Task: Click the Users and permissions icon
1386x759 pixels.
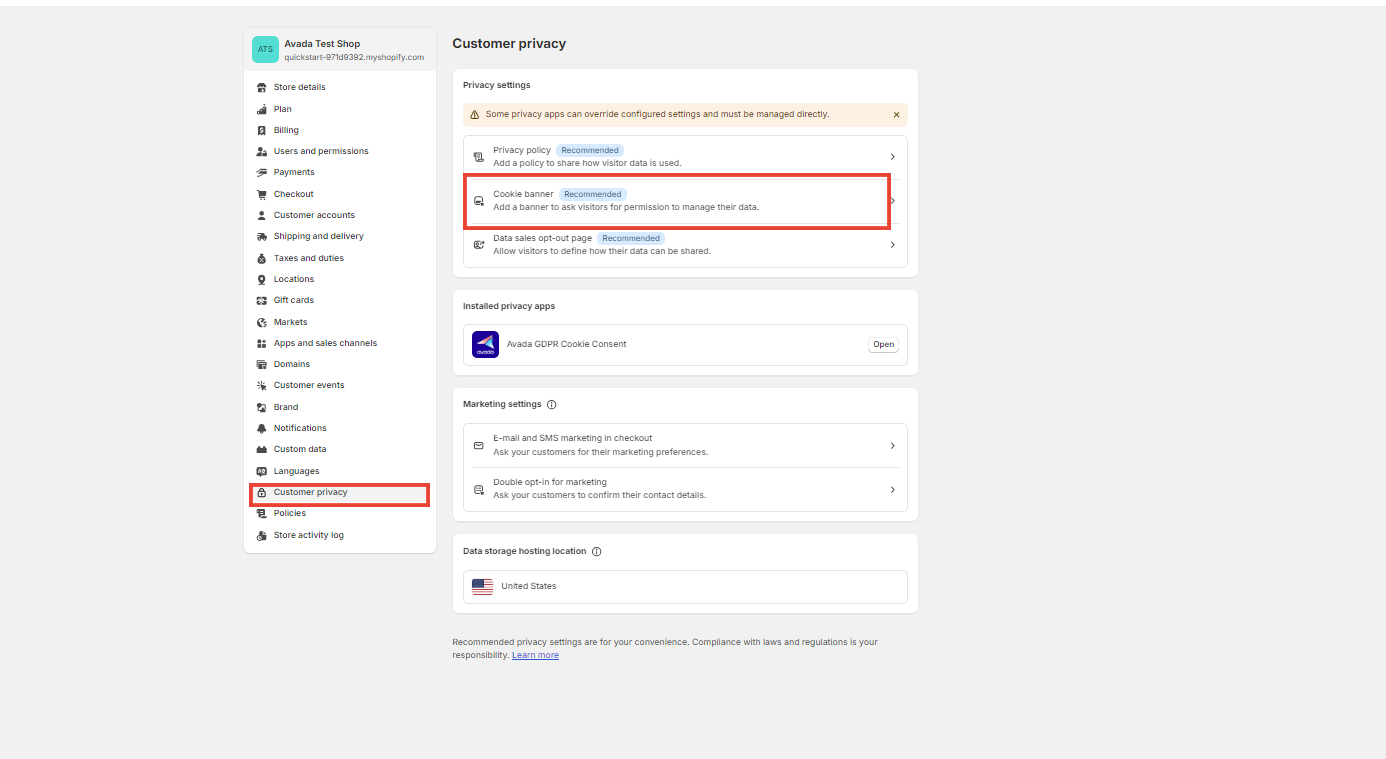Action: click(x=262, y=151)
